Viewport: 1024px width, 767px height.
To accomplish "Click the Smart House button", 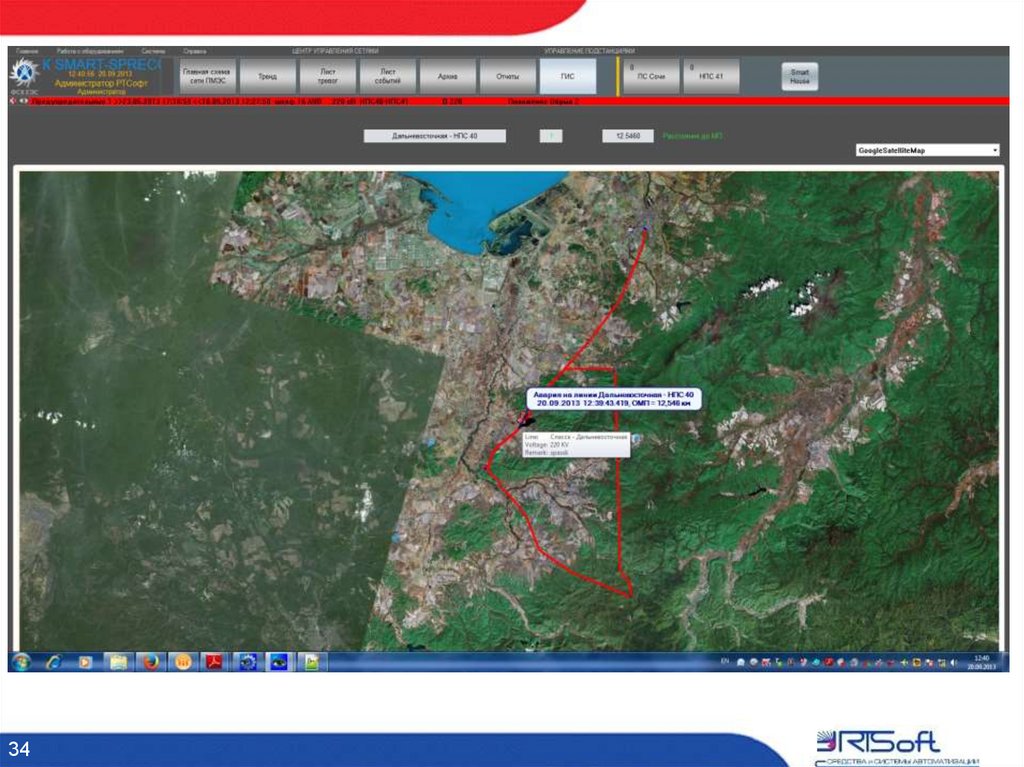I will tap(799, 76).
